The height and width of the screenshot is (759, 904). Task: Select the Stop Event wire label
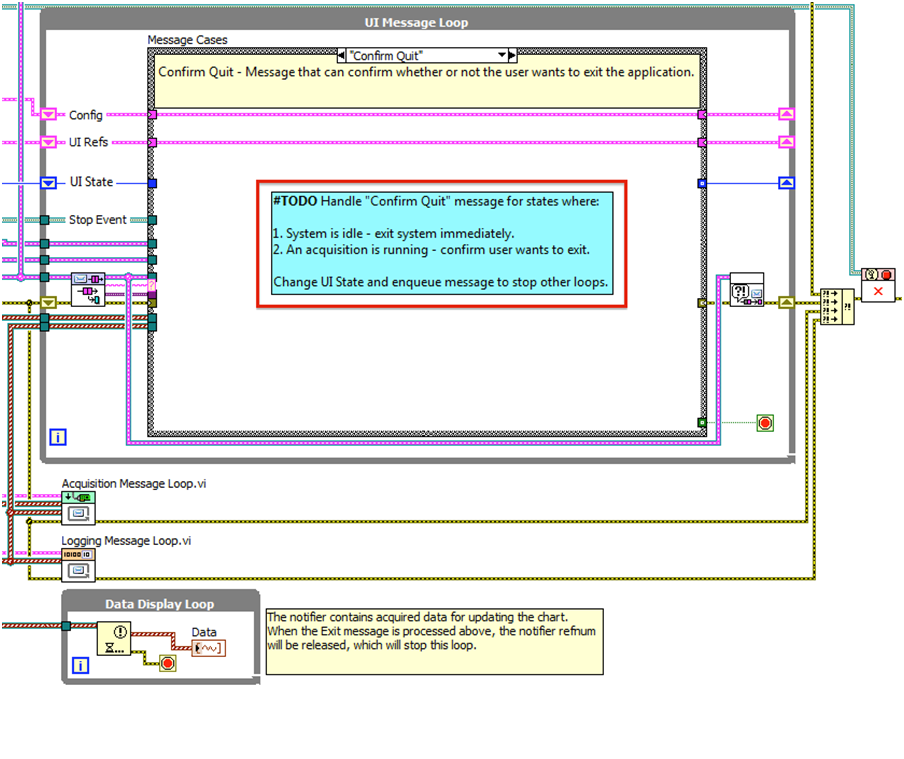pyautogui.click(x=97, y=220)
